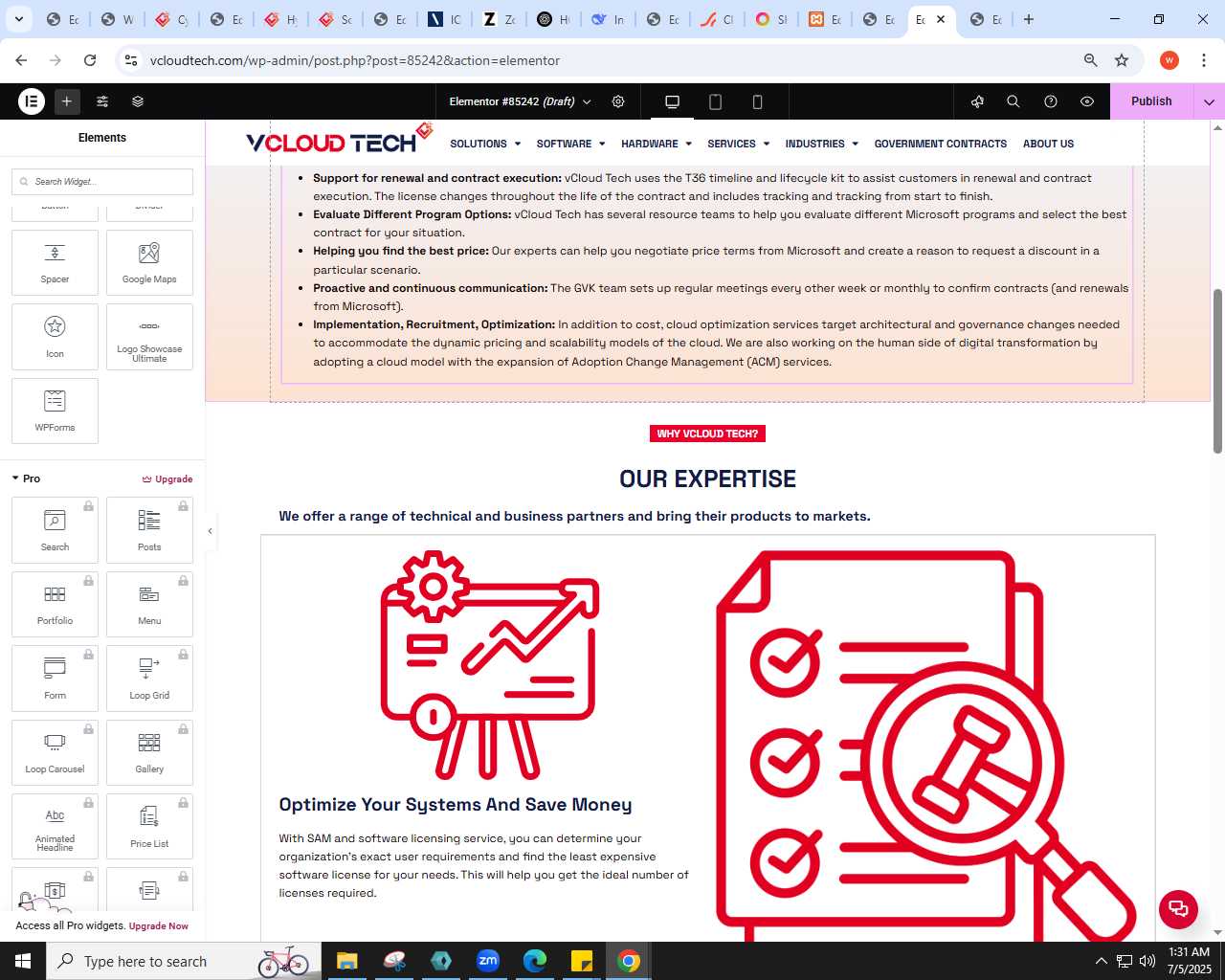Click the page vertical scrollbar thumb
Screen dimensions: 1225x980
1217,370
